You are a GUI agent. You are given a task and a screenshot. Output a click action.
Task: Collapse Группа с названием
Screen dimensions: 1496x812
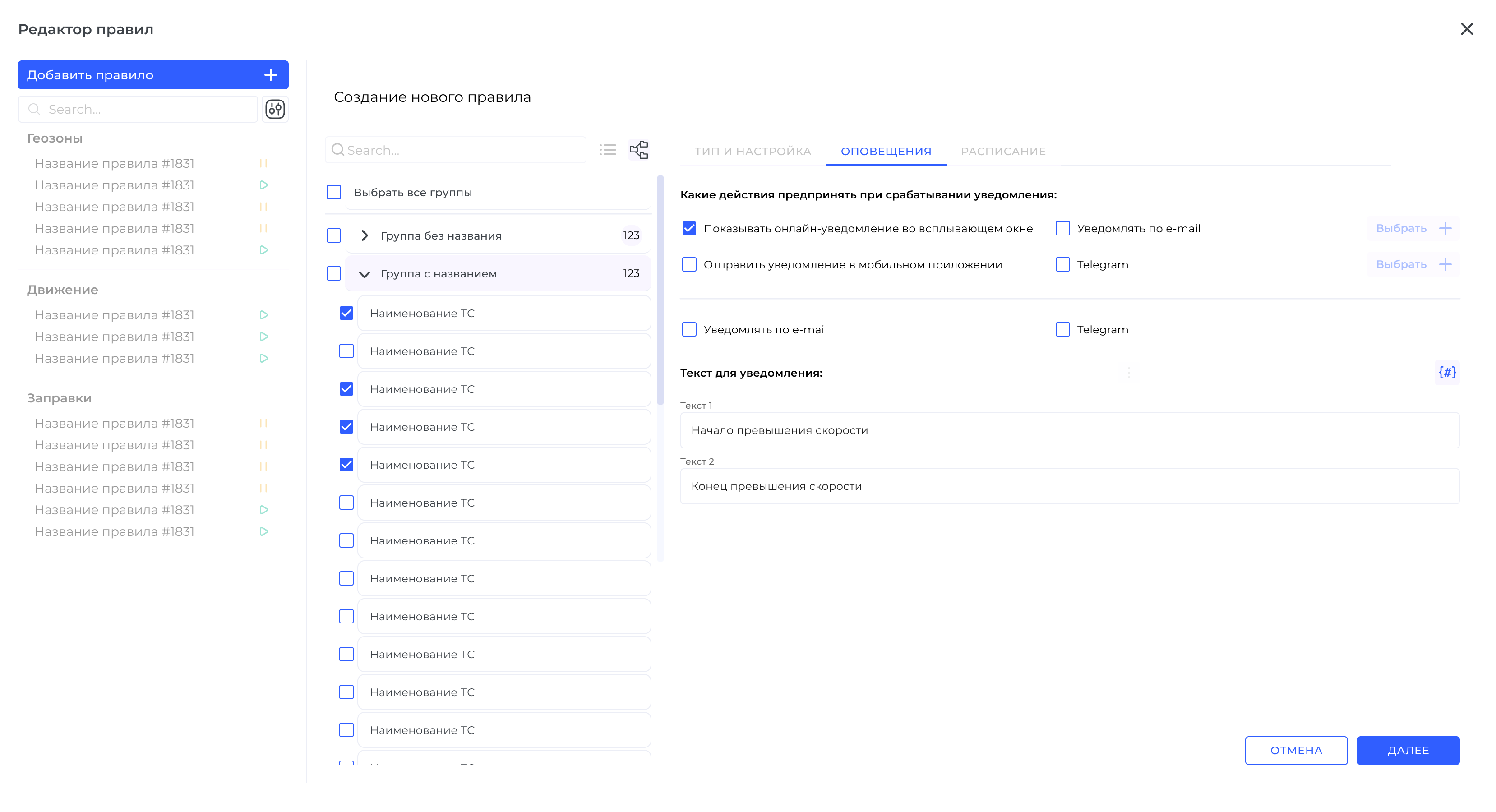point(365,273)
